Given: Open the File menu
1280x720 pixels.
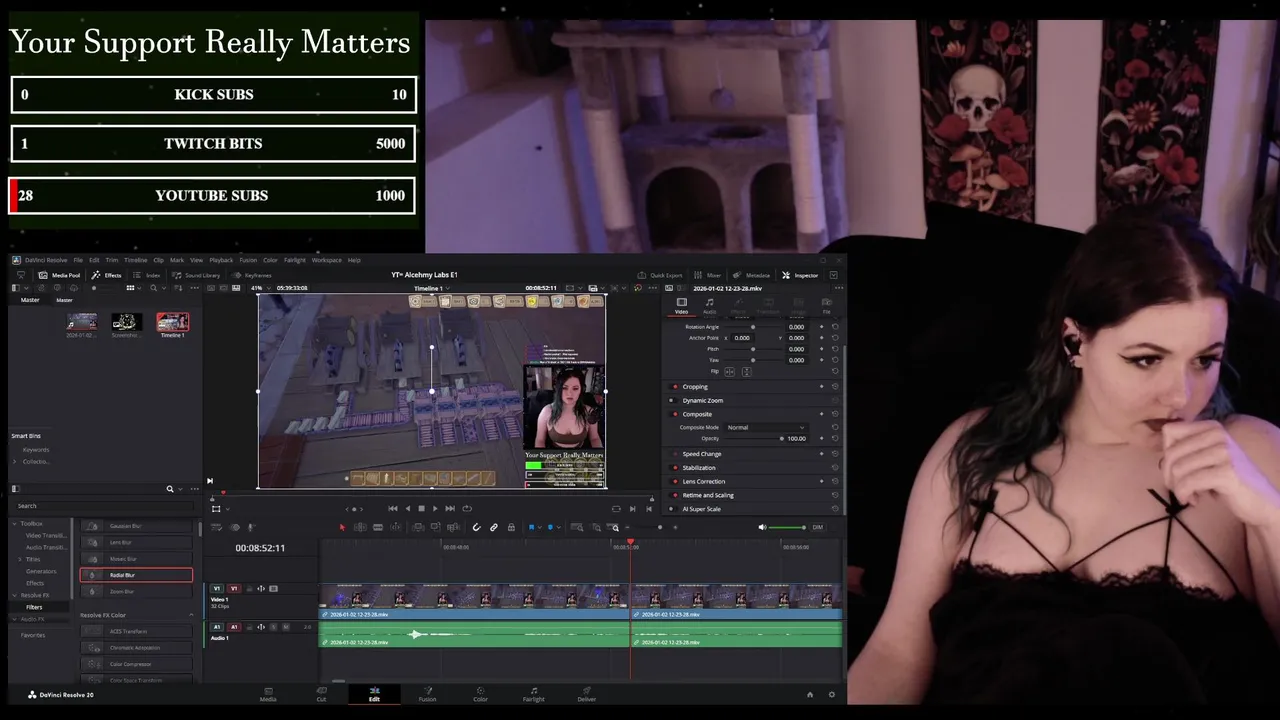Looking at the screenshot, I should point(78,260).
